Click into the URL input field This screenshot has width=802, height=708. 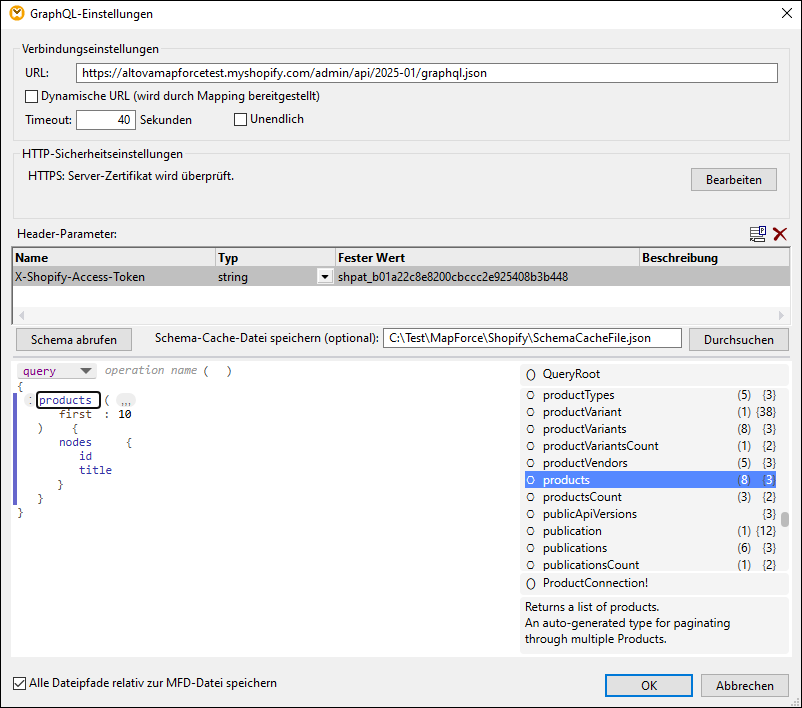click(x=427, y=73)
